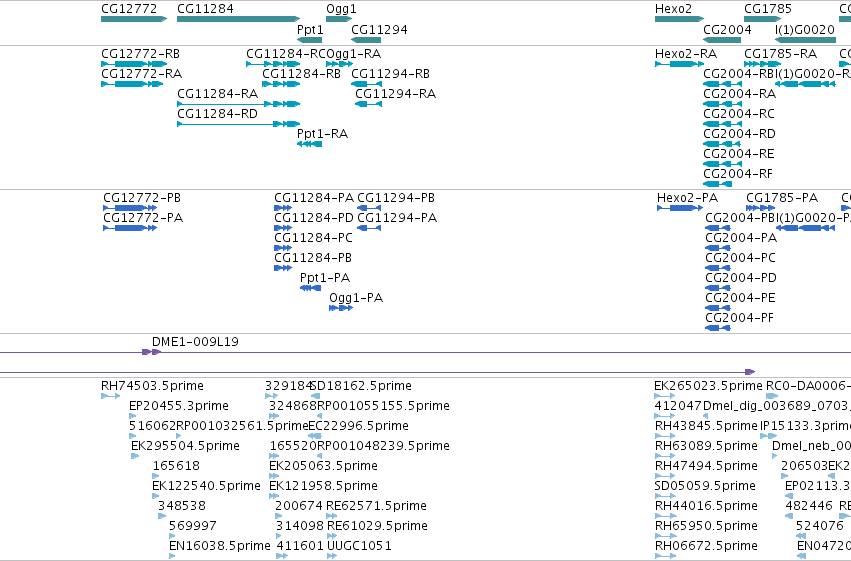Image resolution: width=851 pixels, height=561 pixels.
Task: Click the Ogg1 gene glyph
Action: coord(339,20)
